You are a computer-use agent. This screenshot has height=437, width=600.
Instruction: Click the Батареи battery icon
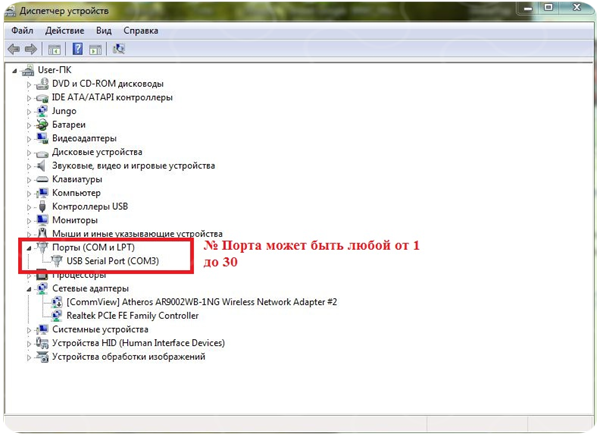42,125
